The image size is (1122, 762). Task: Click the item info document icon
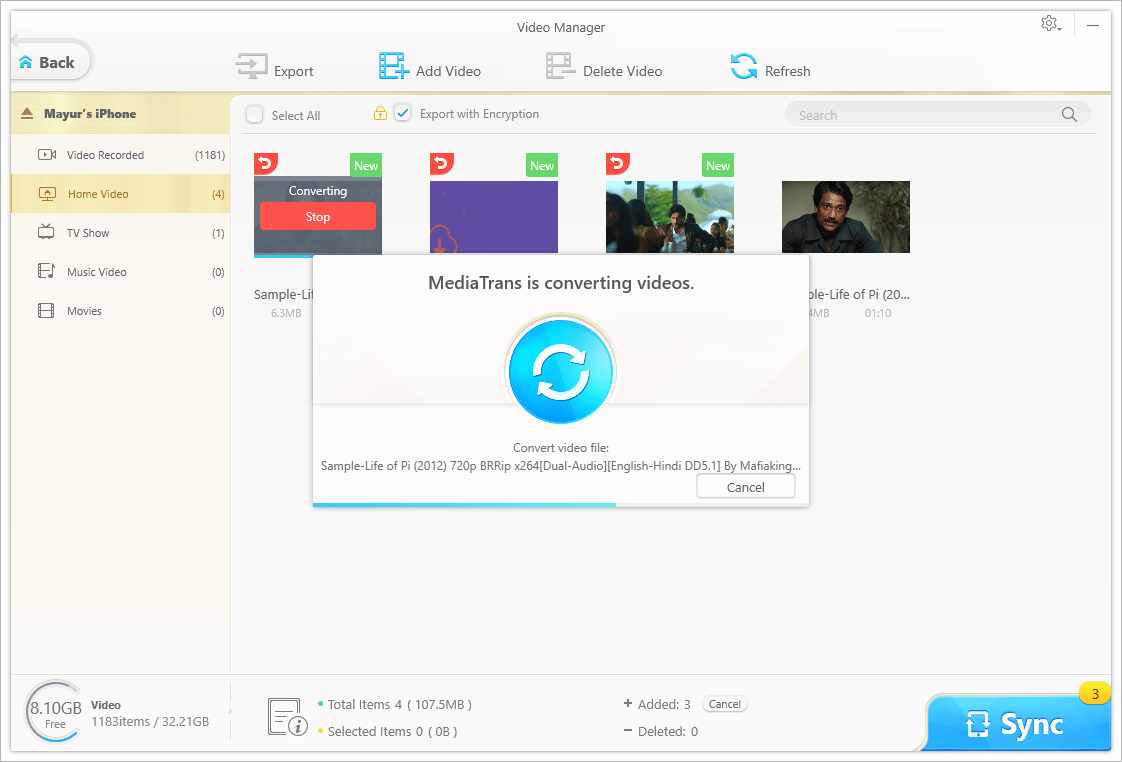pyautogui.click(x=287, y=717)
